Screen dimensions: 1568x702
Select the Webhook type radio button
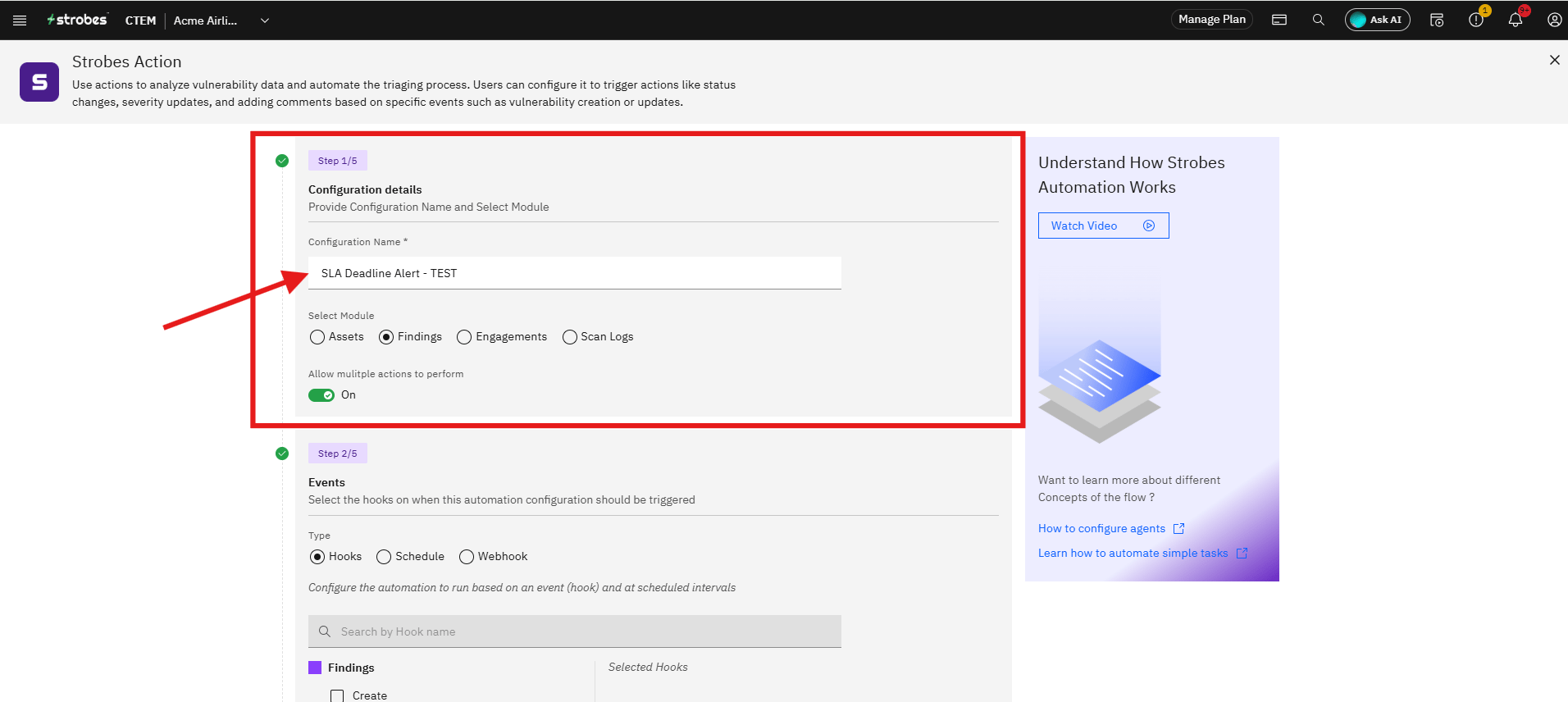coord(467,557)
